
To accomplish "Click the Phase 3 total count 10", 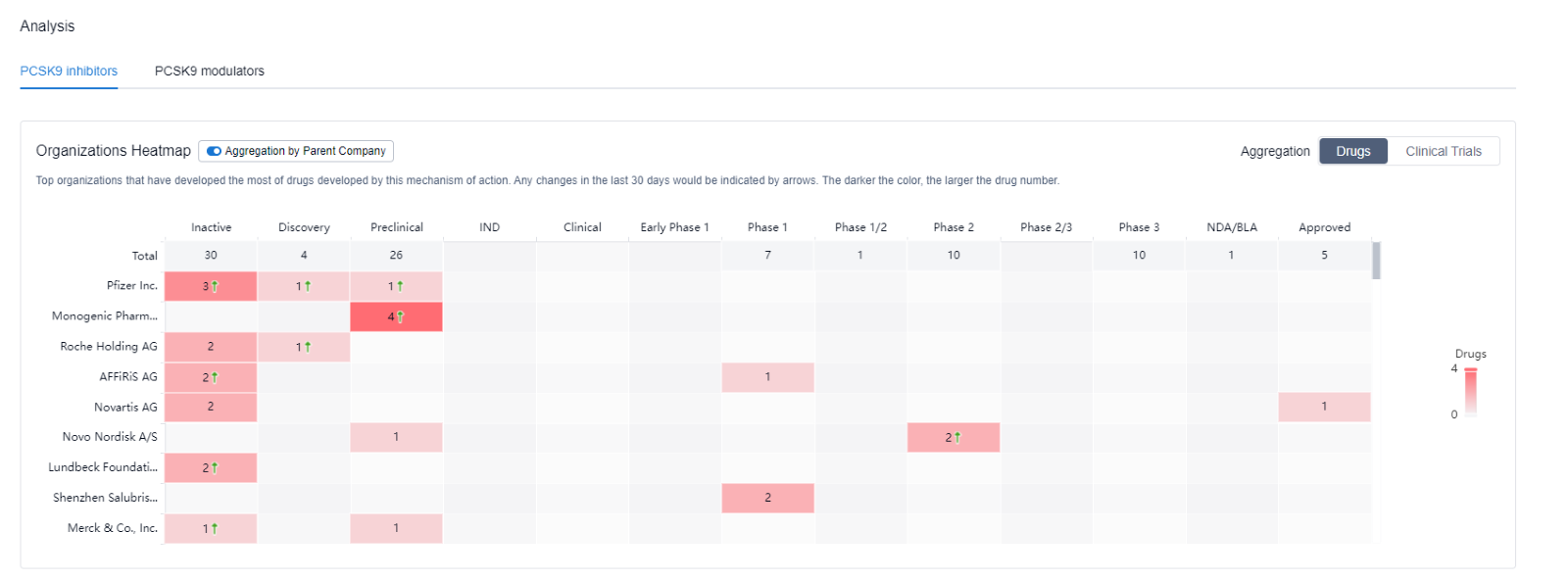I will click(x=1138, y=255).
